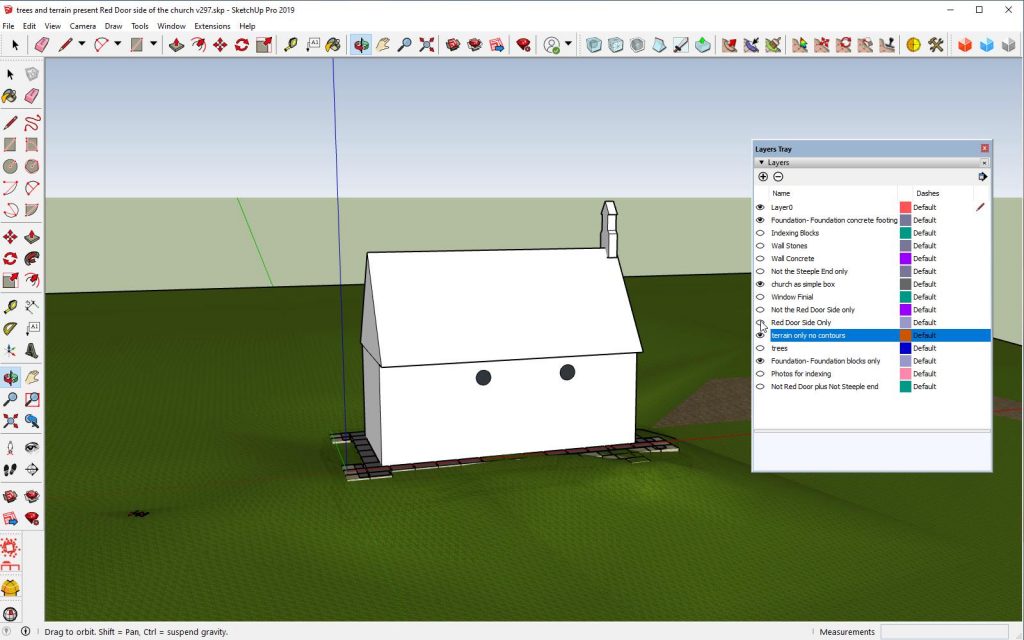Collapse the Layers panel section

pos(761,162)
